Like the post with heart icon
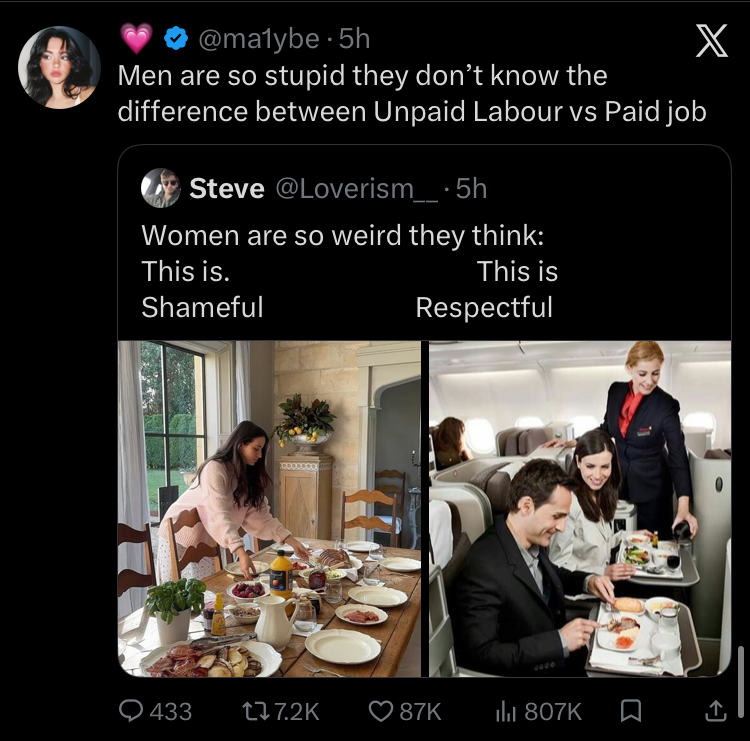This screenshot has width=750, height=741. 381,711
